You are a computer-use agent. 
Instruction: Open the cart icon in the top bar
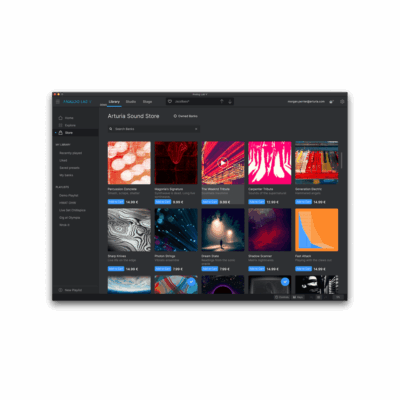(332, 102)
